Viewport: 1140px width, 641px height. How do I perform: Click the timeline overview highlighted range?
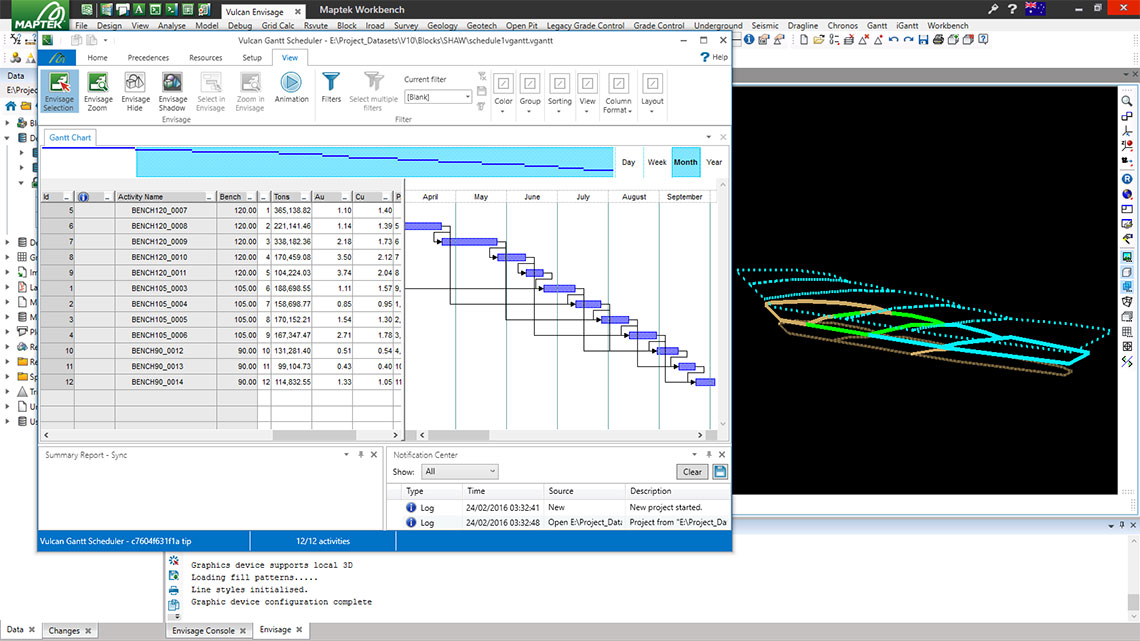click(x=375, y=162)
